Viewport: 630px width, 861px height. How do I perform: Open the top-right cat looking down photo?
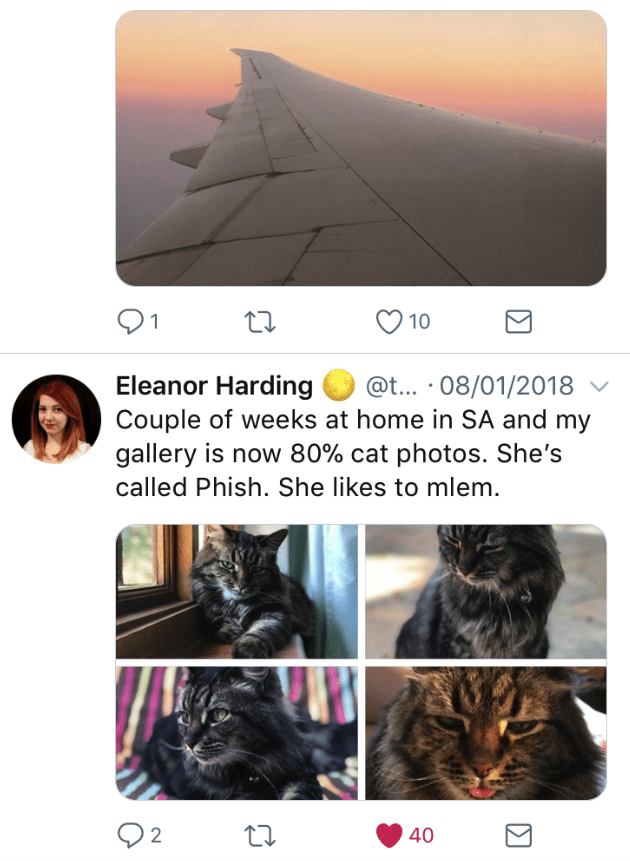[x=485, y=591]
